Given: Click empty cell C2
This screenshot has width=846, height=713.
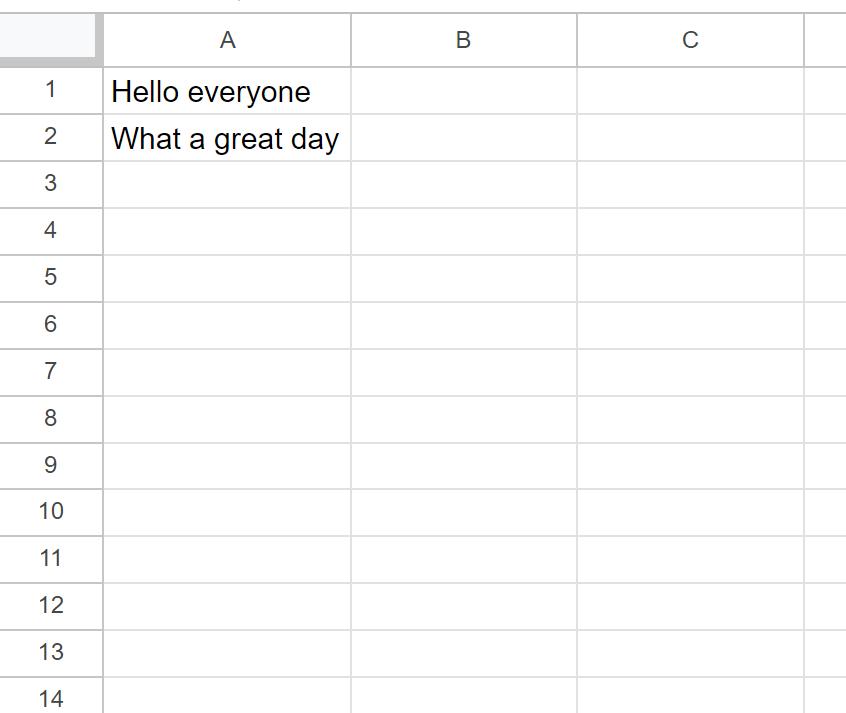Looking at the screenshot, I should 691,138.
